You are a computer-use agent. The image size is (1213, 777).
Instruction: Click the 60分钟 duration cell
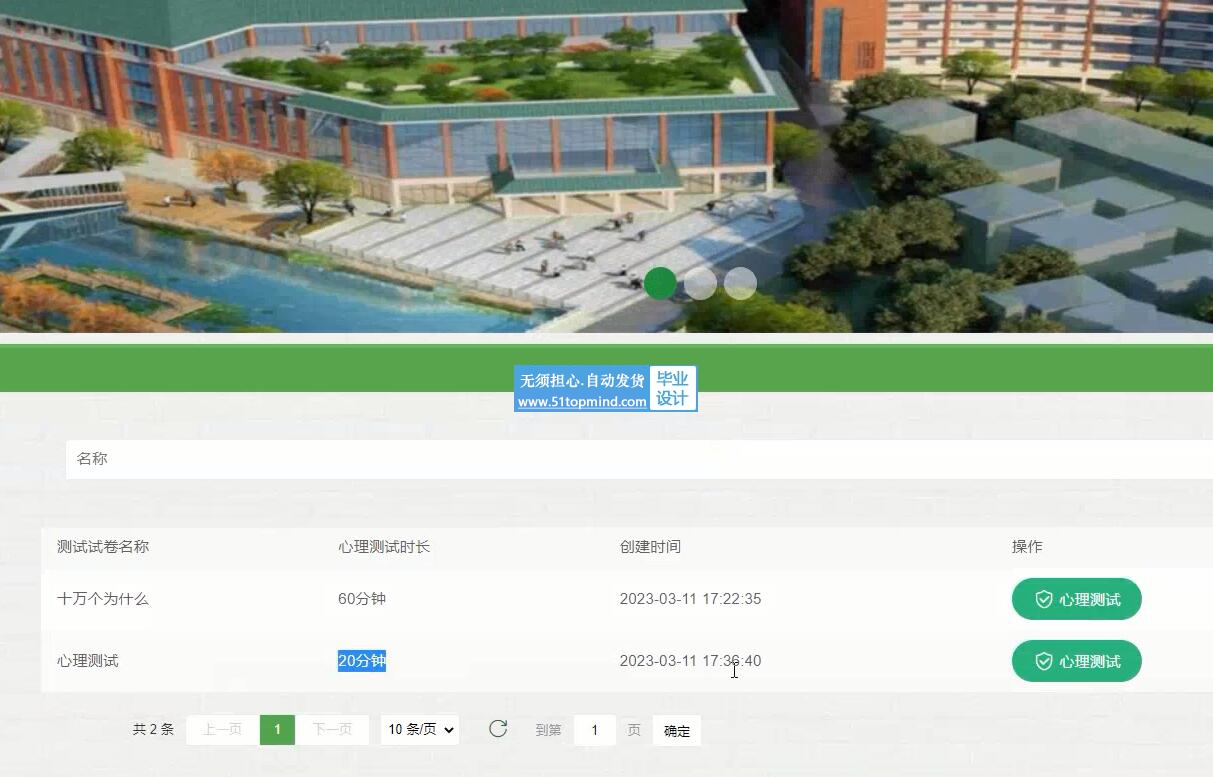click(x=362, y=599)
